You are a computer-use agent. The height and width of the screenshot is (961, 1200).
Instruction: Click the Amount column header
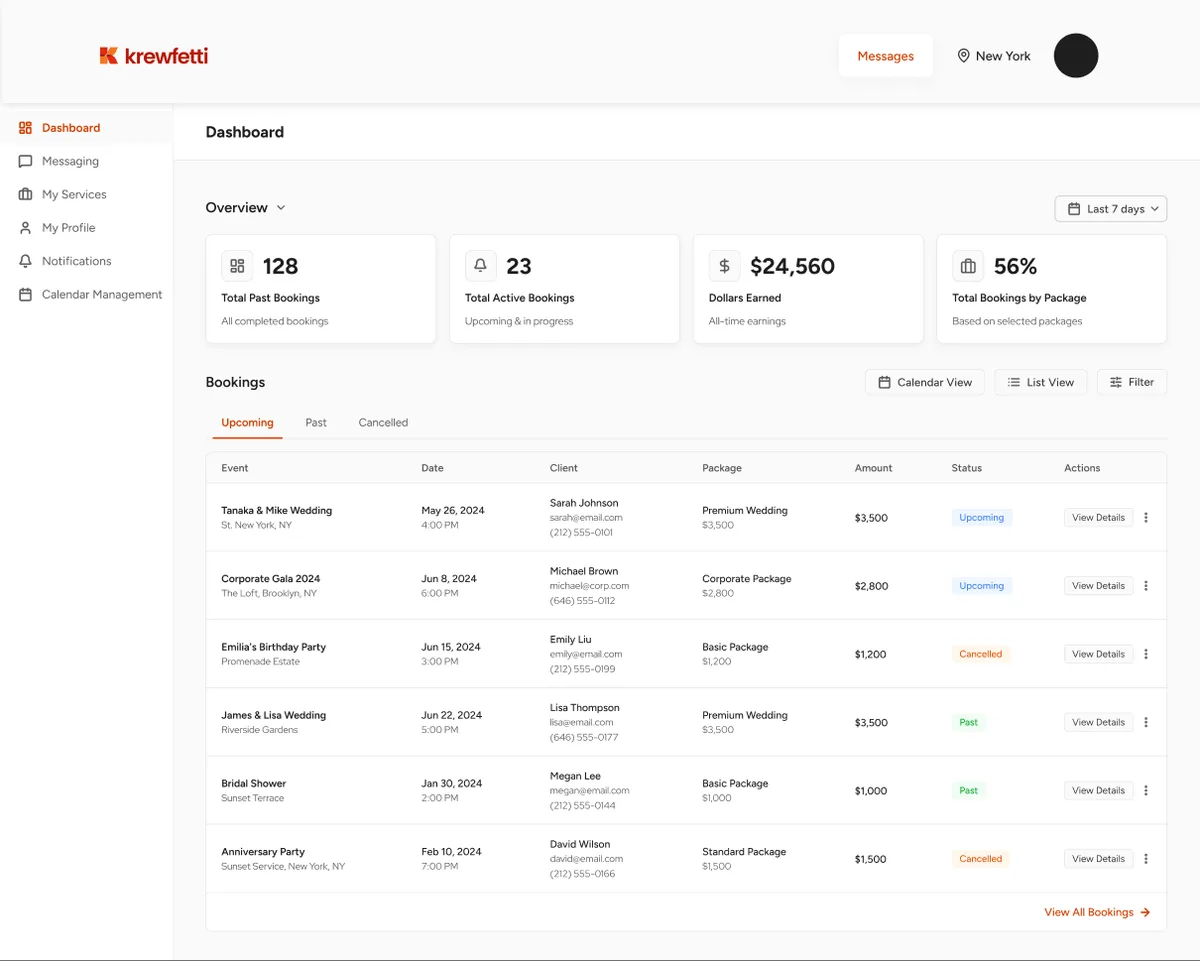pos(874,468)
